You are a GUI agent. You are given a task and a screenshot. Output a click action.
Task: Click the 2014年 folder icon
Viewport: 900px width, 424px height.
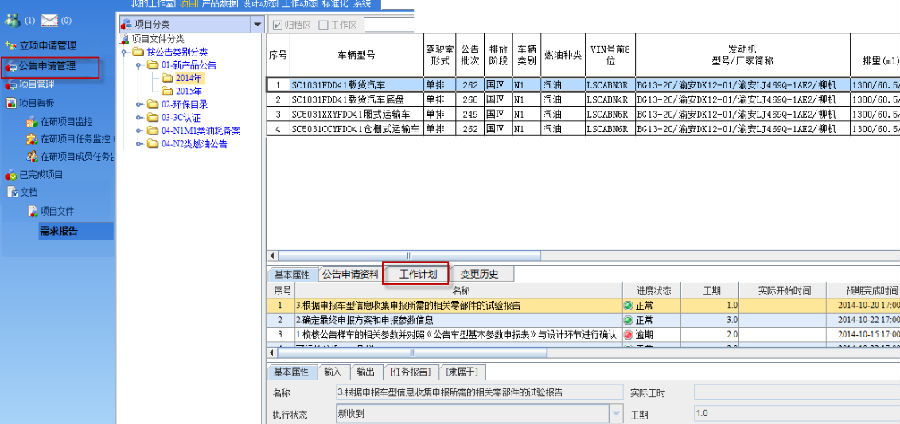click(x=167, y=77)
